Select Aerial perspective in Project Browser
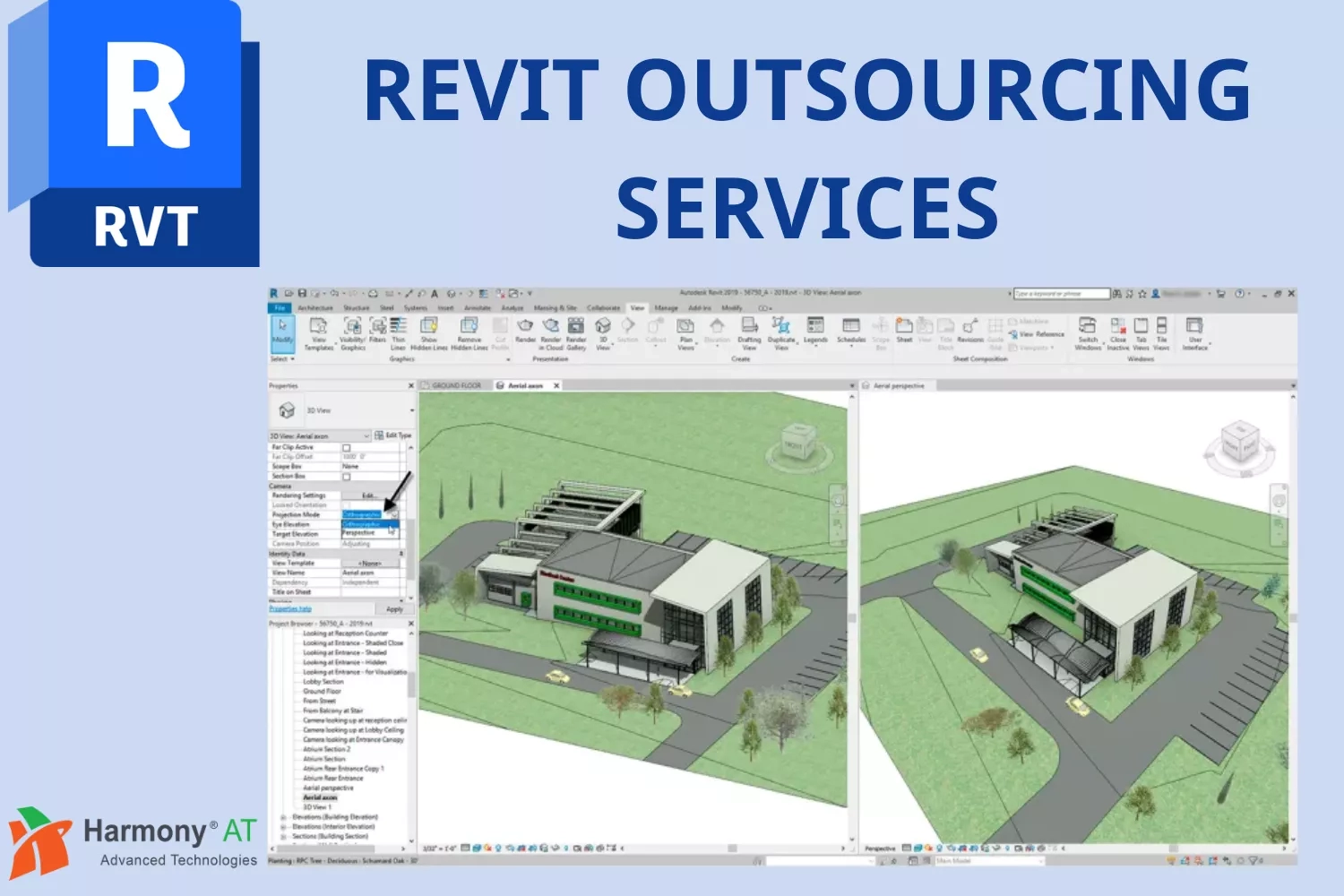The width and height of the screenshot is (1344, 896). point(328,788)
